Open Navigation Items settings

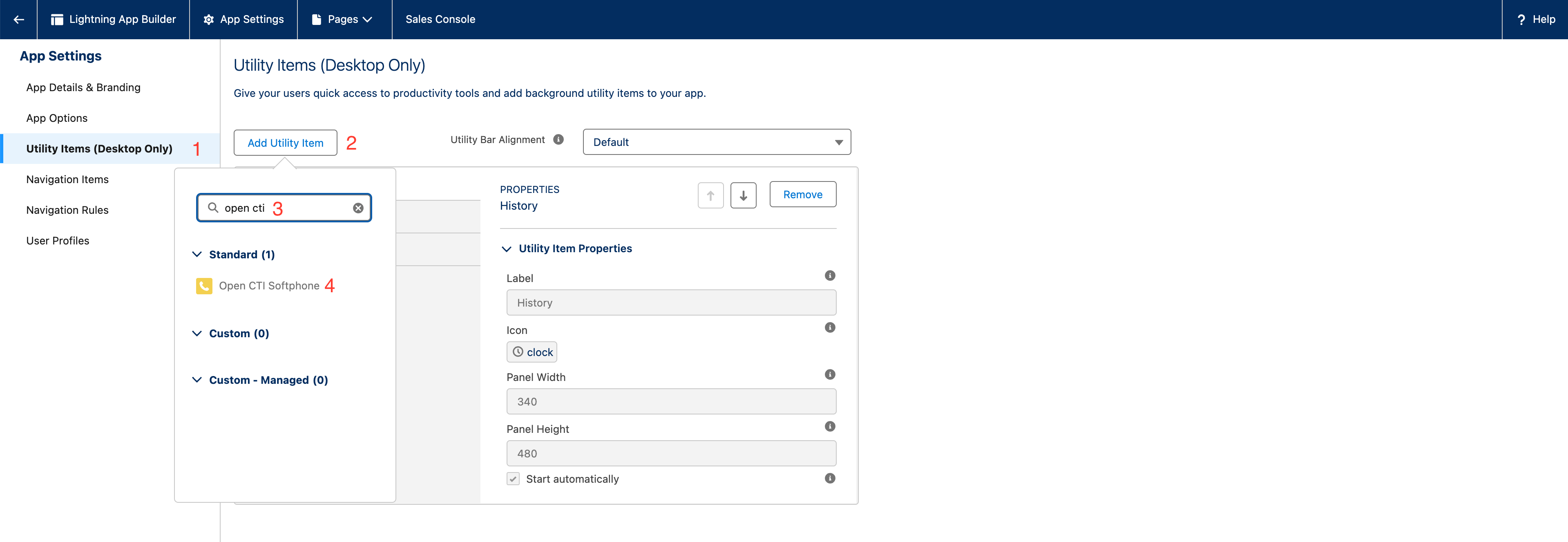point(67,180)
